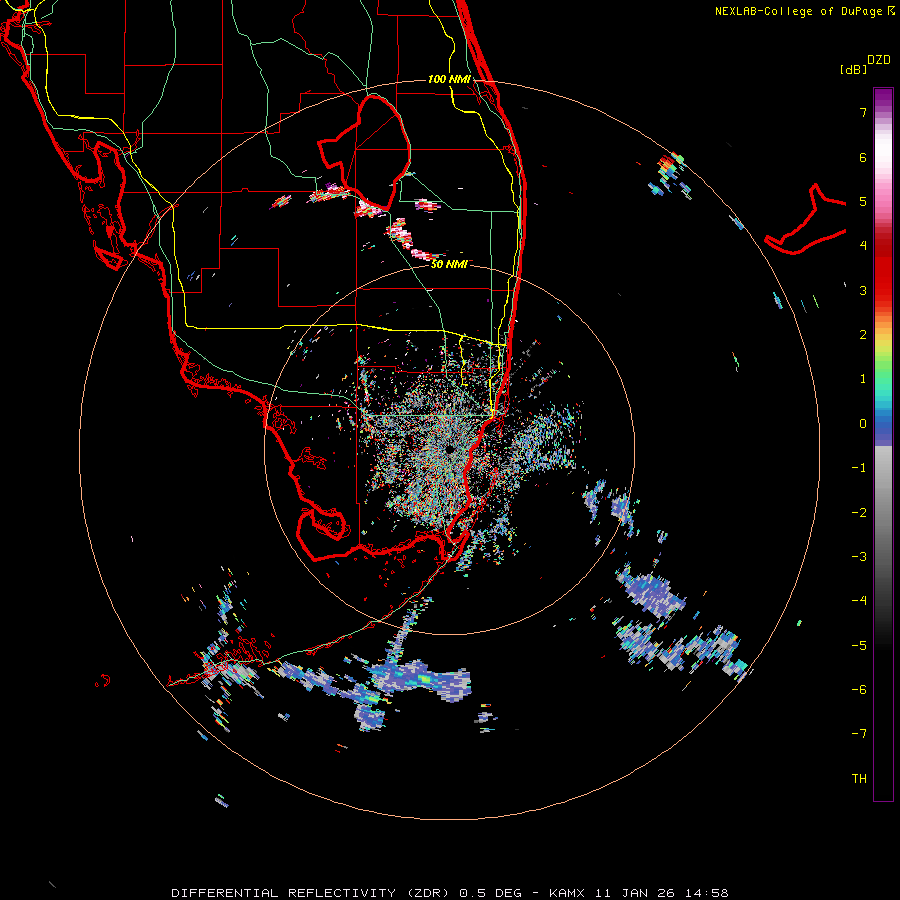Click the "-1" value on the color scale

pos(859,468)
